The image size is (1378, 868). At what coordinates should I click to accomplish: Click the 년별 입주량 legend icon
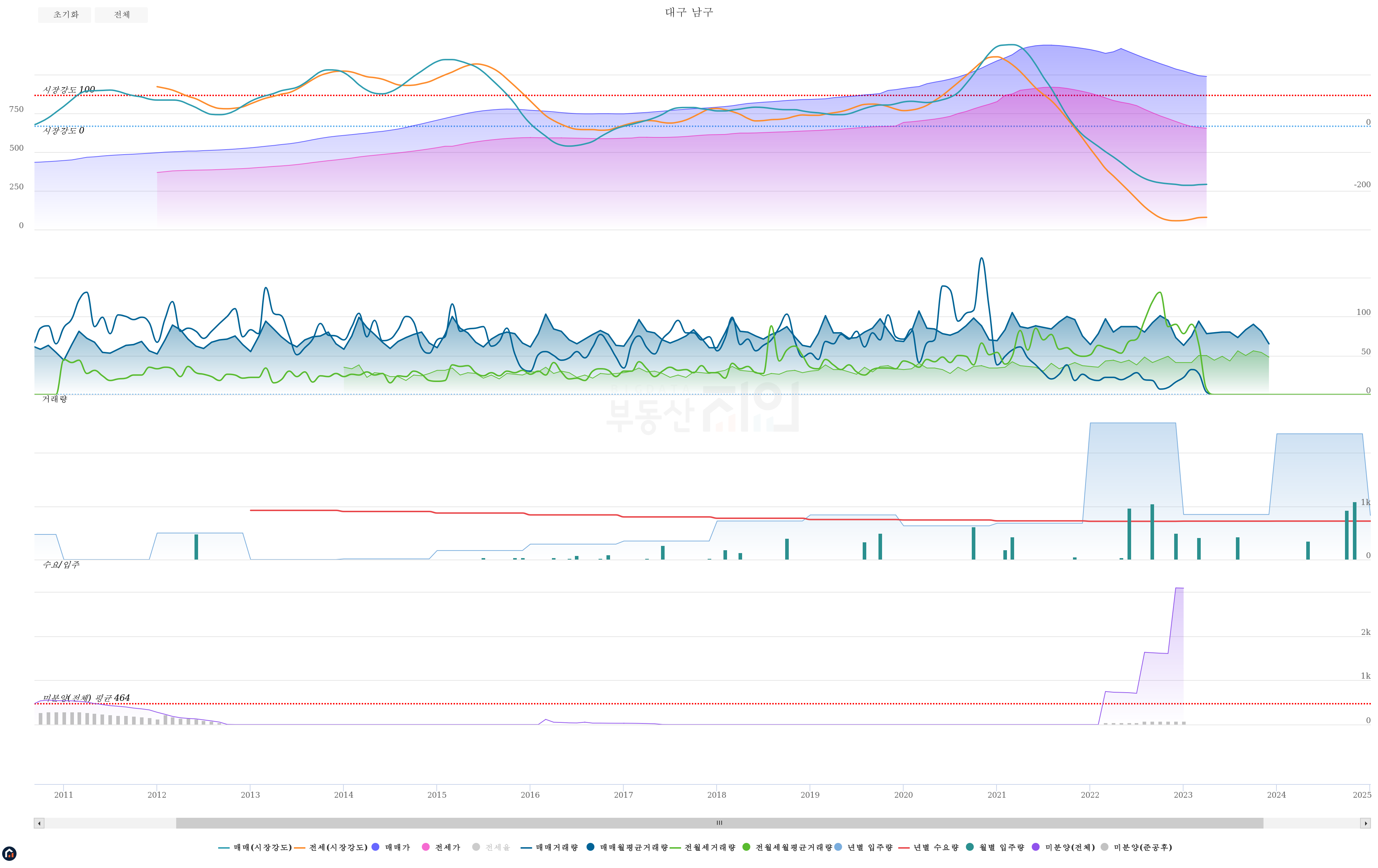click(838, 847)
